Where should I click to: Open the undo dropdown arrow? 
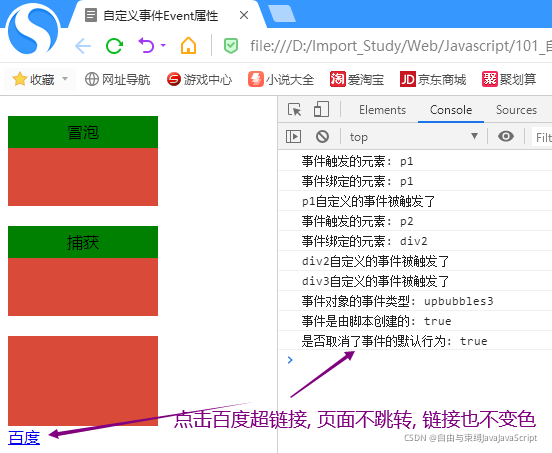(163, 45)
